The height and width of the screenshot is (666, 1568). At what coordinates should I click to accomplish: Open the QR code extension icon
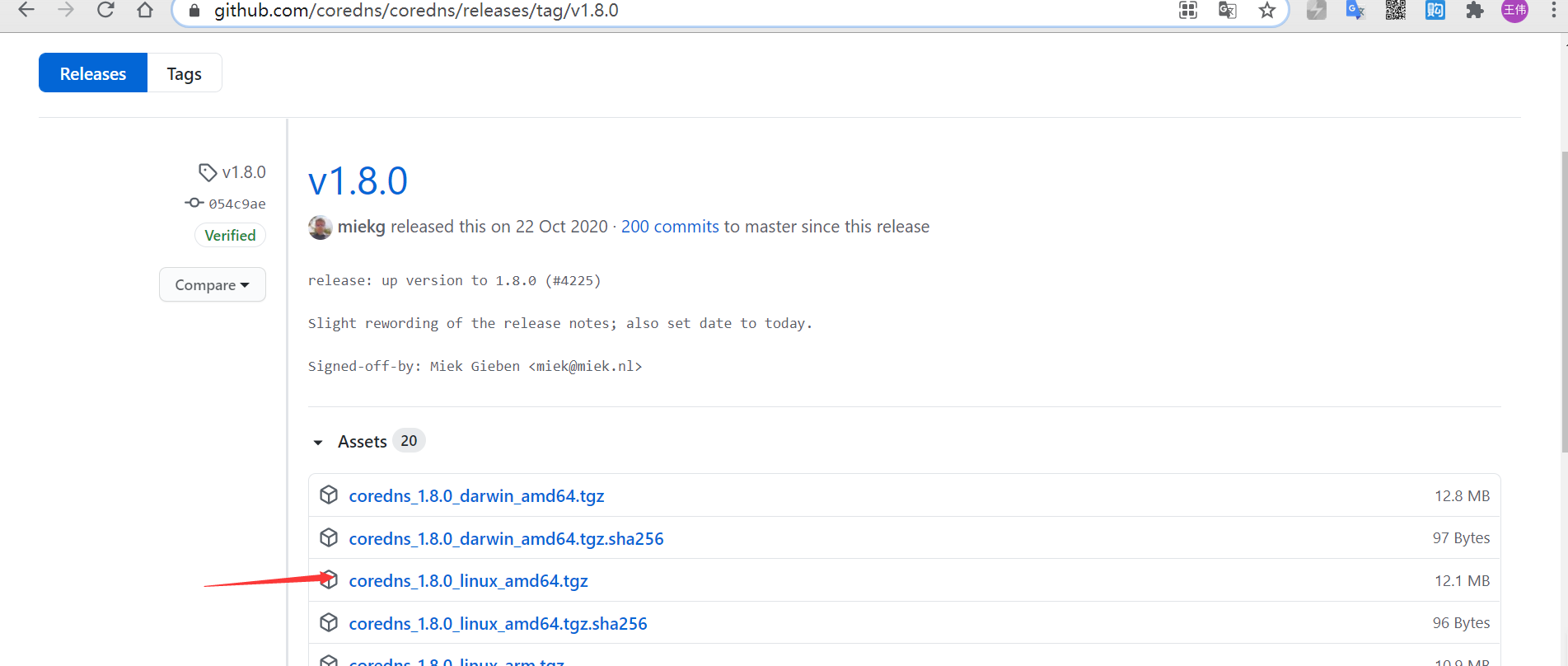[x=1396, y=10]
